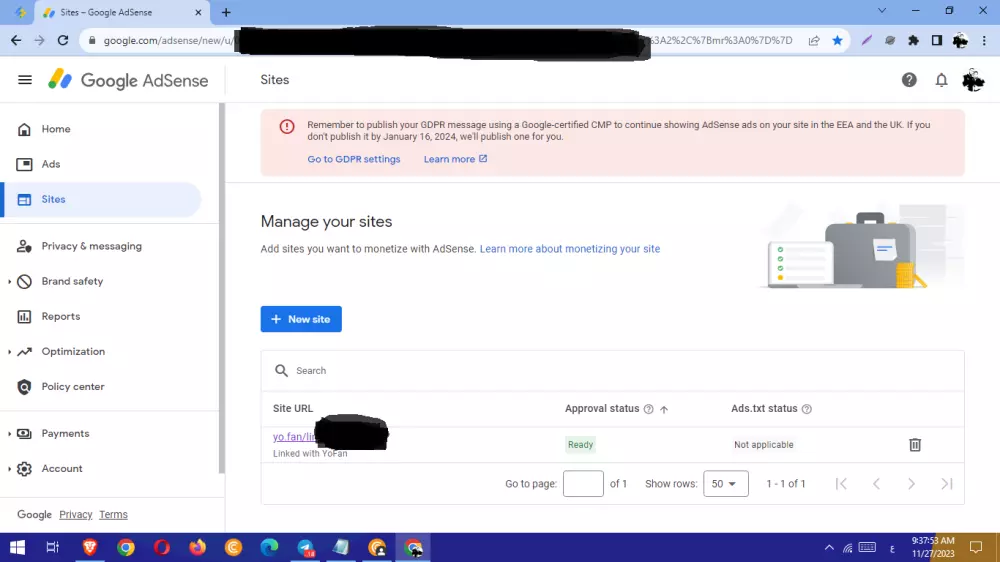Image resolution: width=1000 pixels, height=562 pixels.
Task: Click the sidebar vertical scrollbar
Action: (x=221, y=289)
